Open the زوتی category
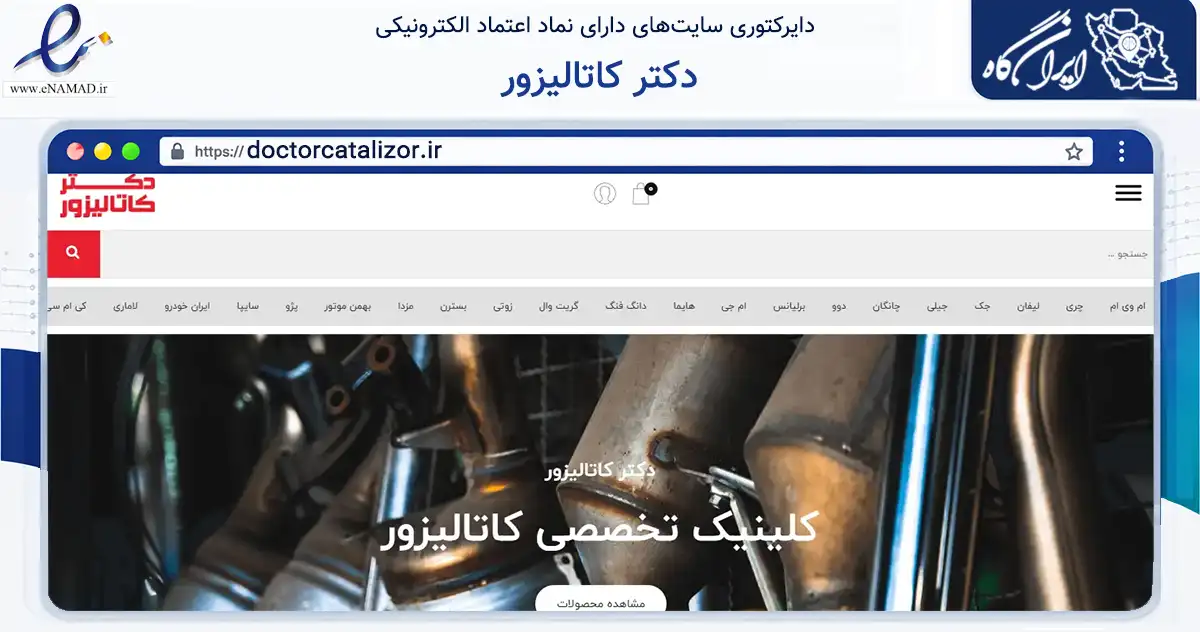This screenshot has height=632, width=1200. (503, 306)
